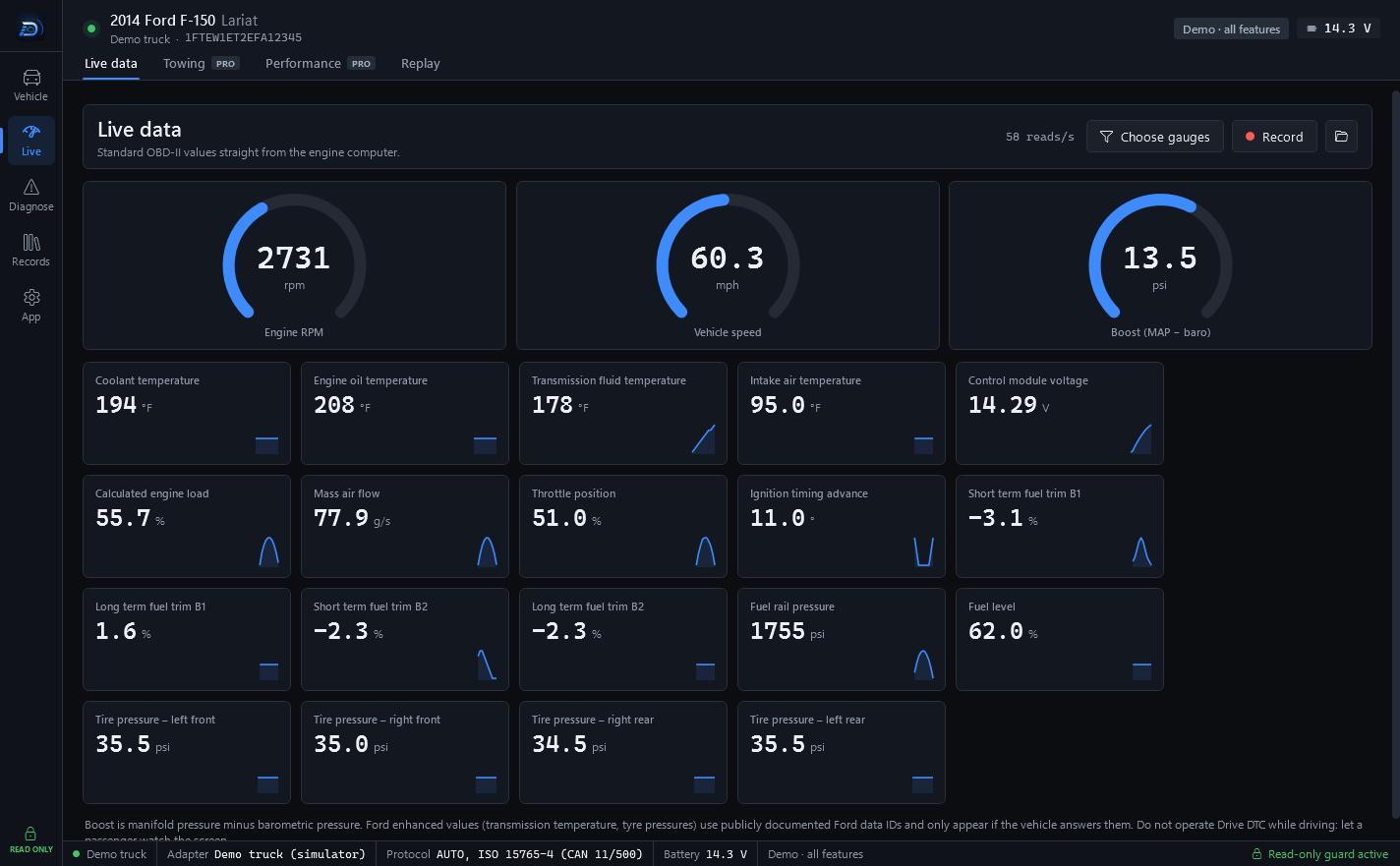Click the Boost (MAP − baro) gauge
The image size is (1400, 866).
(1160, 265)
